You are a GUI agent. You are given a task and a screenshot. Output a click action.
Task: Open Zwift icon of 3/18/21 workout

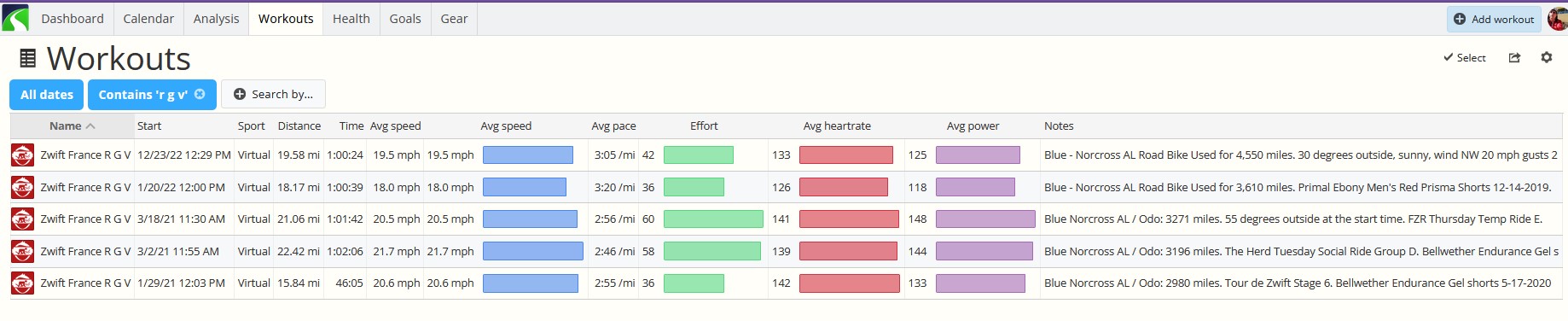click(22, 219)
